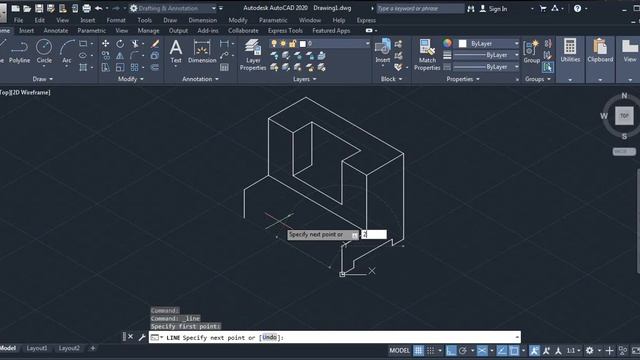Click the Dimension tool
Screen dimensions: 640x360
202,51
